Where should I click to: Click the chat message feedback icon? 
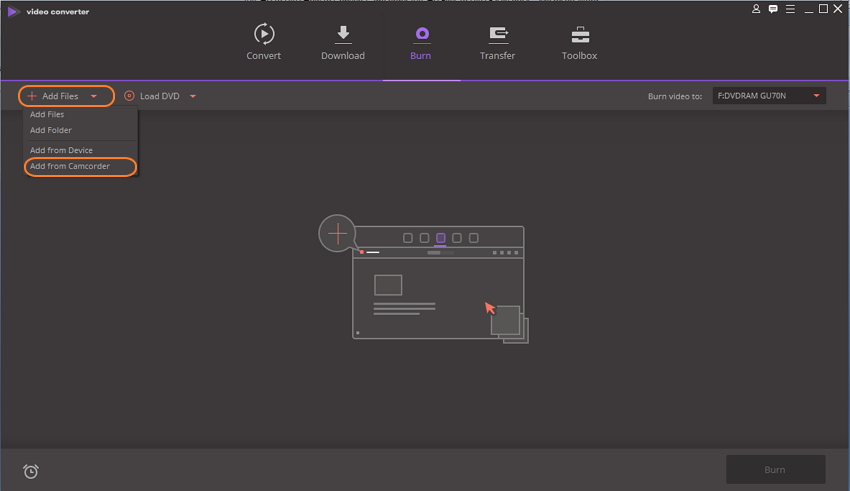[x=773, y=9]
